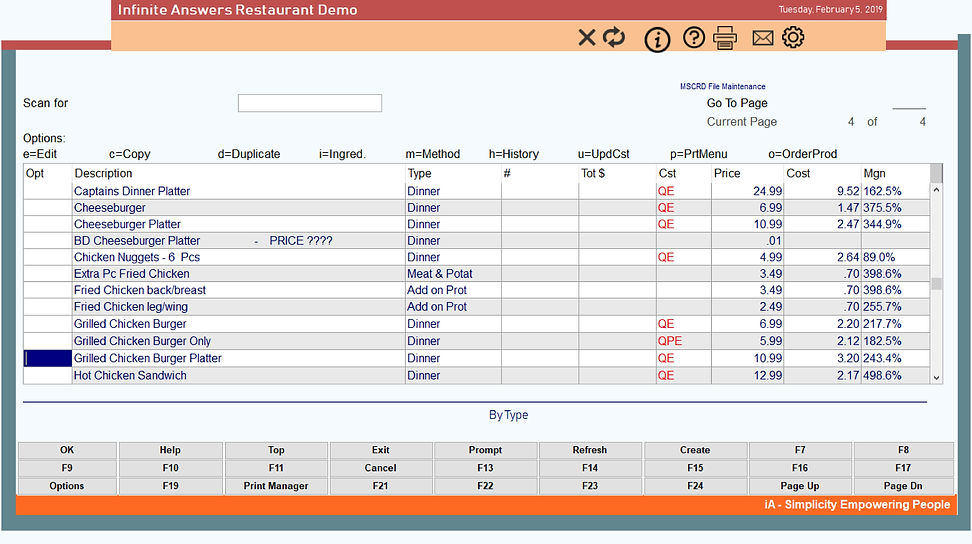Screen dimensions: 972x544
Task: Open the gear settings icon
Action: pos(793,37)
